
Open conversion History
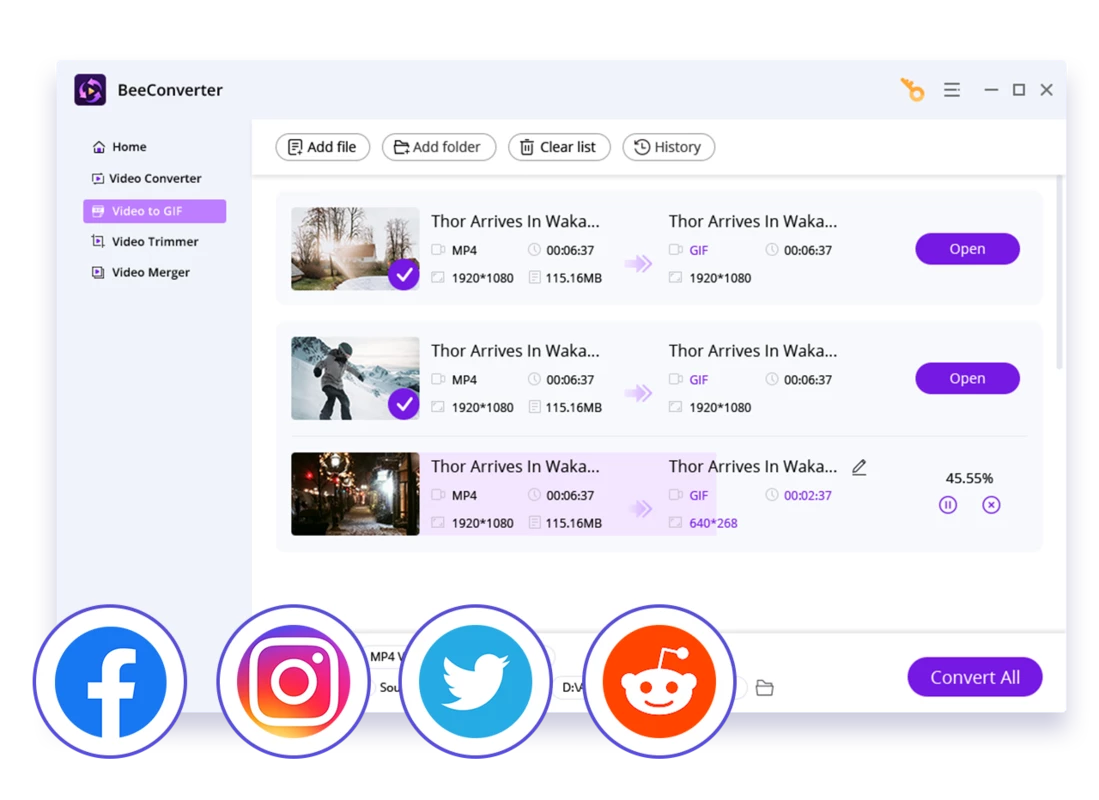(668, 147)
